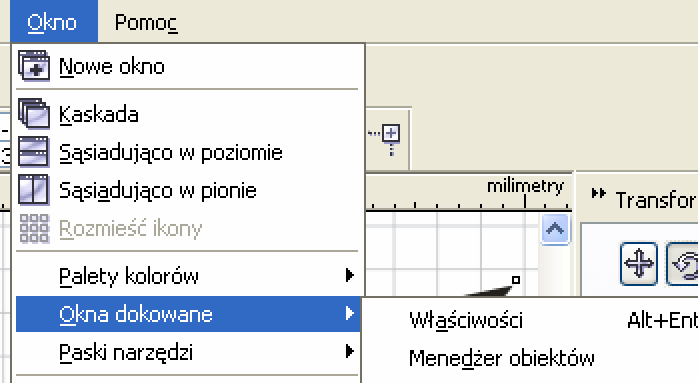Click the vertical tiling icon

[x=34, y=190]
